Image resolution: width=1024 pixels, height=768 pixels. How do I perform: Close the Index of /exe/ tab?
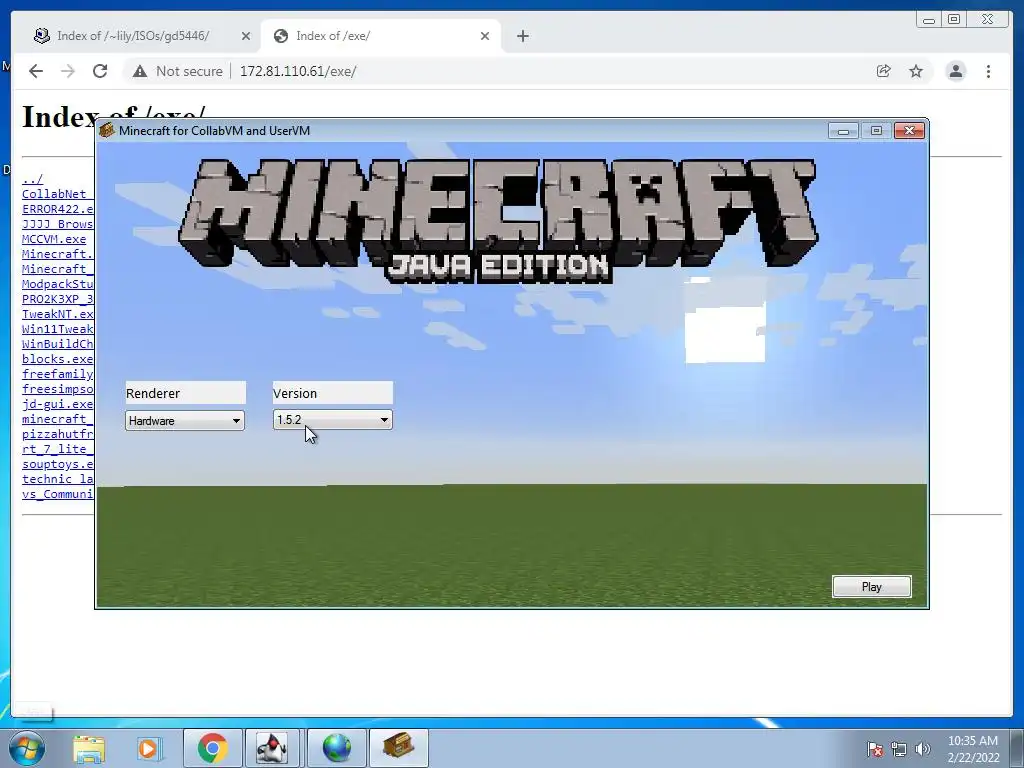[x=485, y=36]
